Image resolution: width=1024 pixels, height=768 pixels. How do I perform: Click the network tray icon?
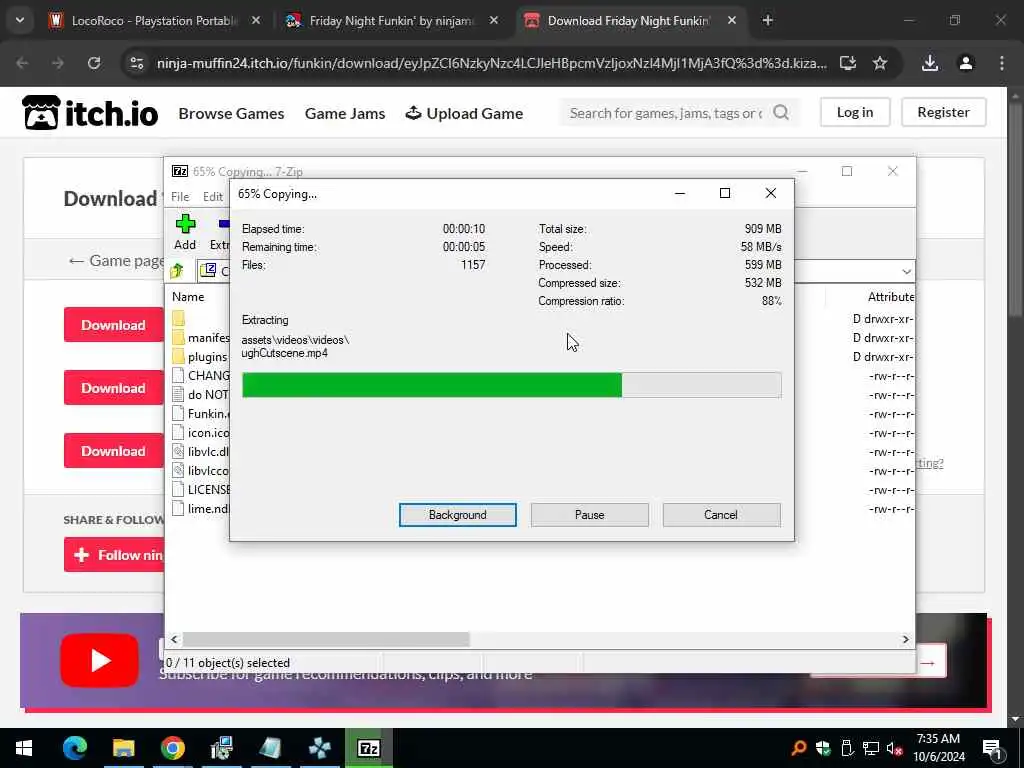pos(870,748)
